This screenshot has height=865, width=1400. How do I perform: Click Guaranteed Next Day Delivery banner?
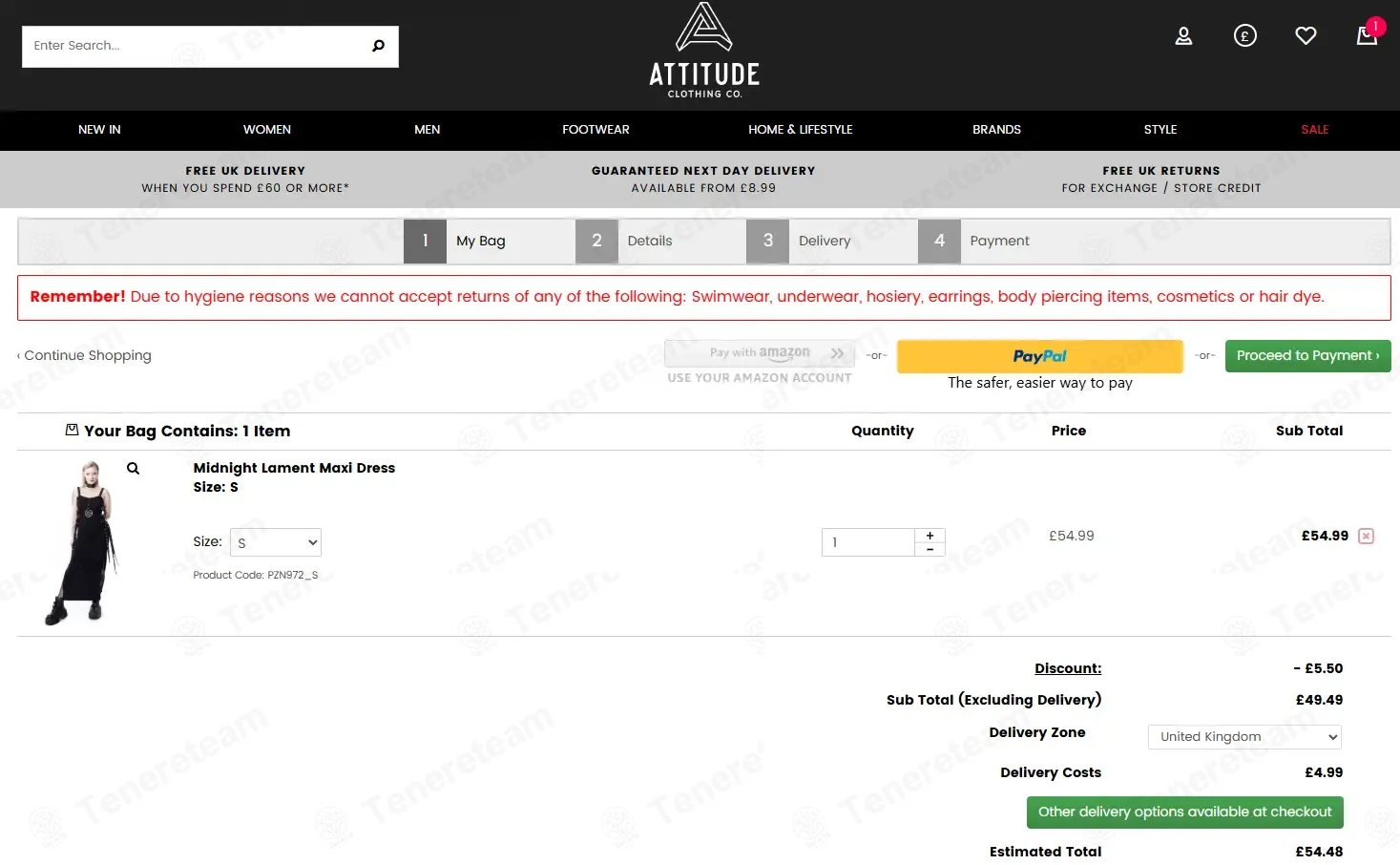pos(703,179)
